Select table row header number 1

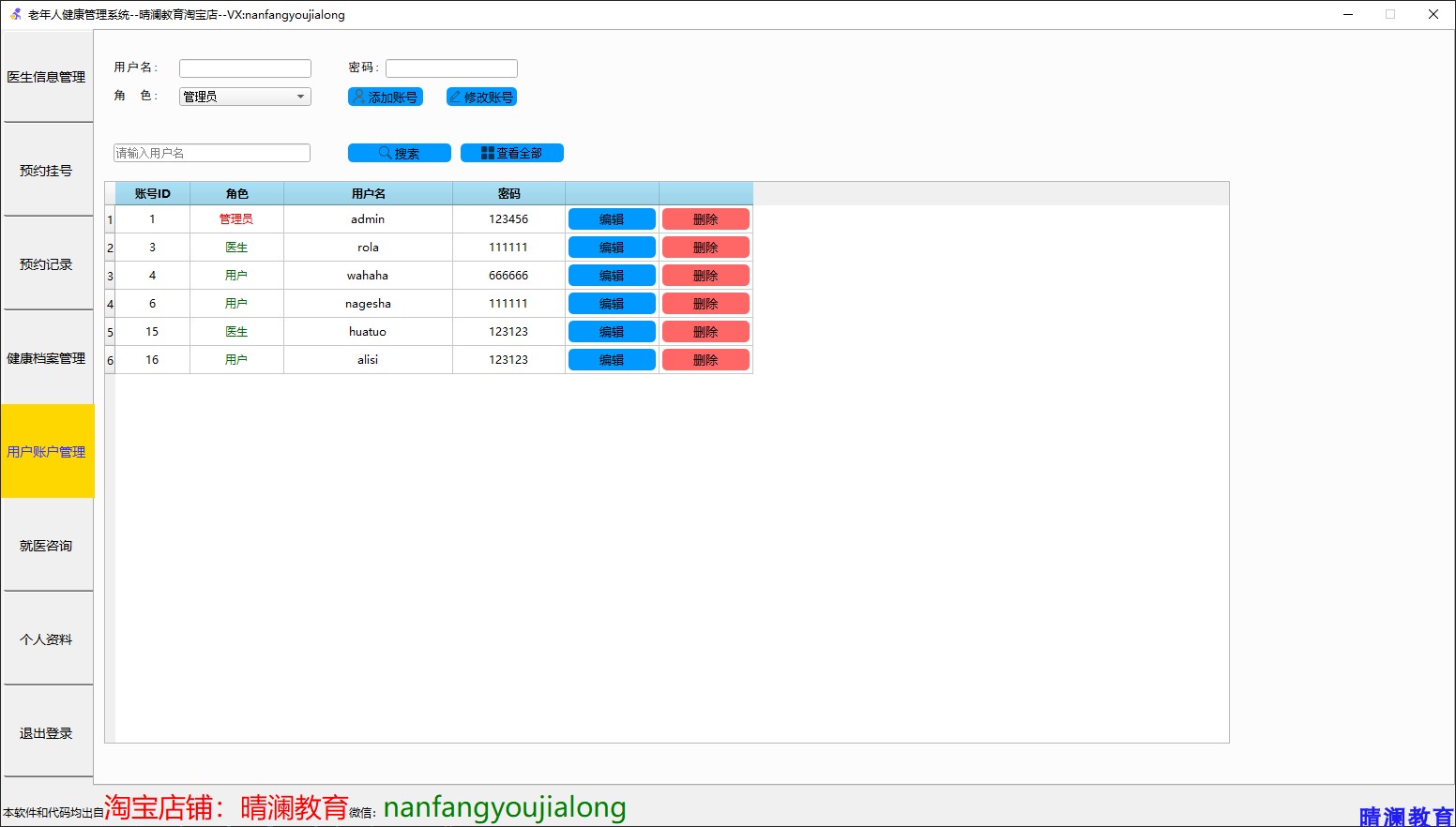(x=110, y=219)
